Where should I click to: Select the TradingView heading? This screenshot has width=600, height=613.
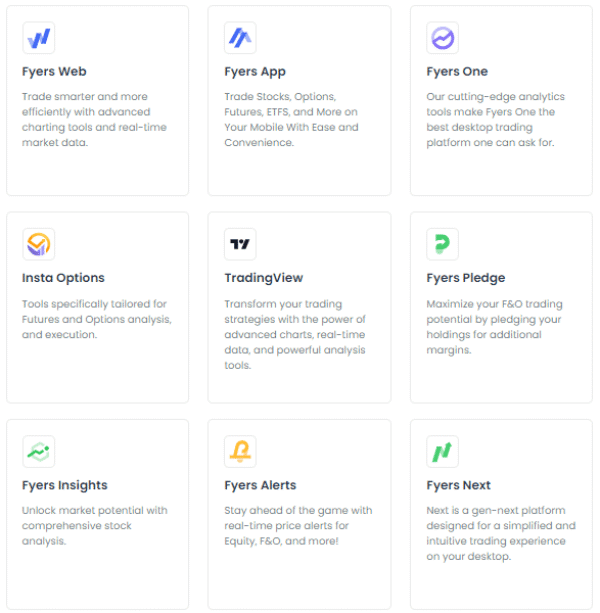click(264, 278)
